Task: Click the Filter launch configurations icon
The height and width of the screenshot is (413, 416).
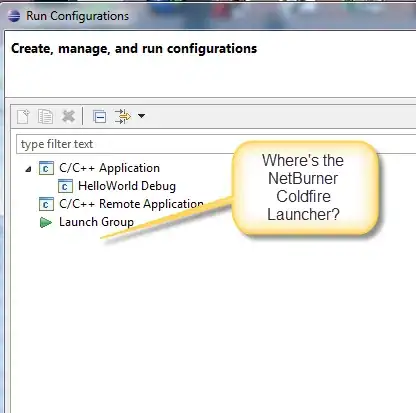Action: (122, 116)
